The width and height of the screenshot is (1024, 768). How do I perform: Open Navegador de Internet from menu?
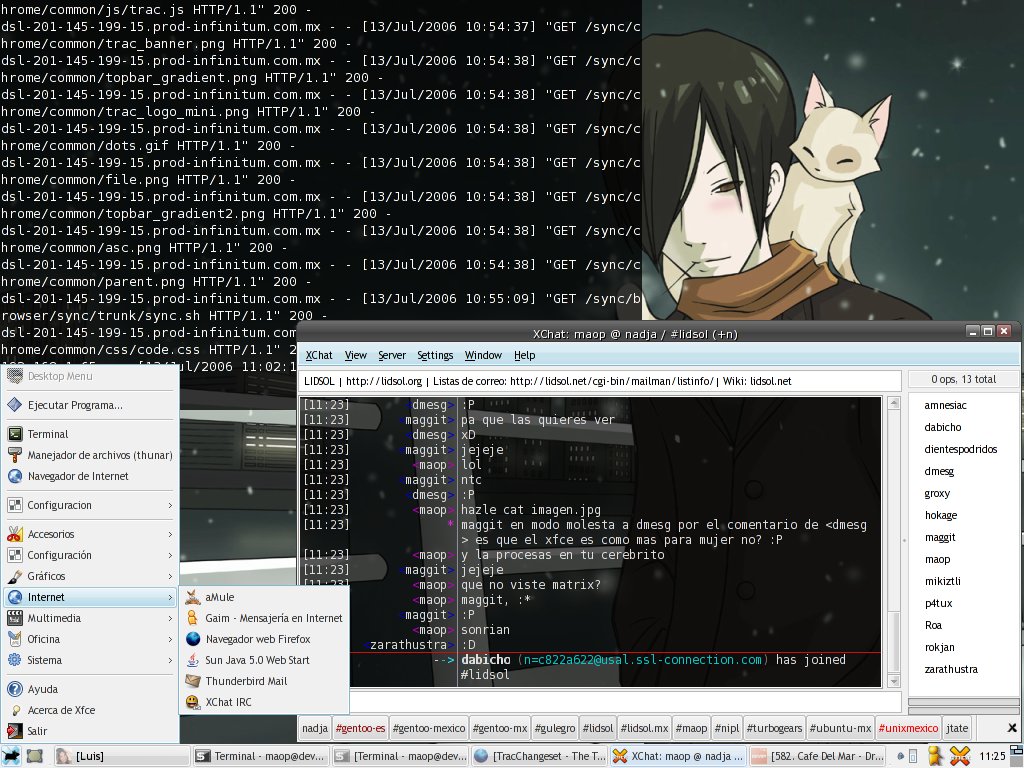91,476
